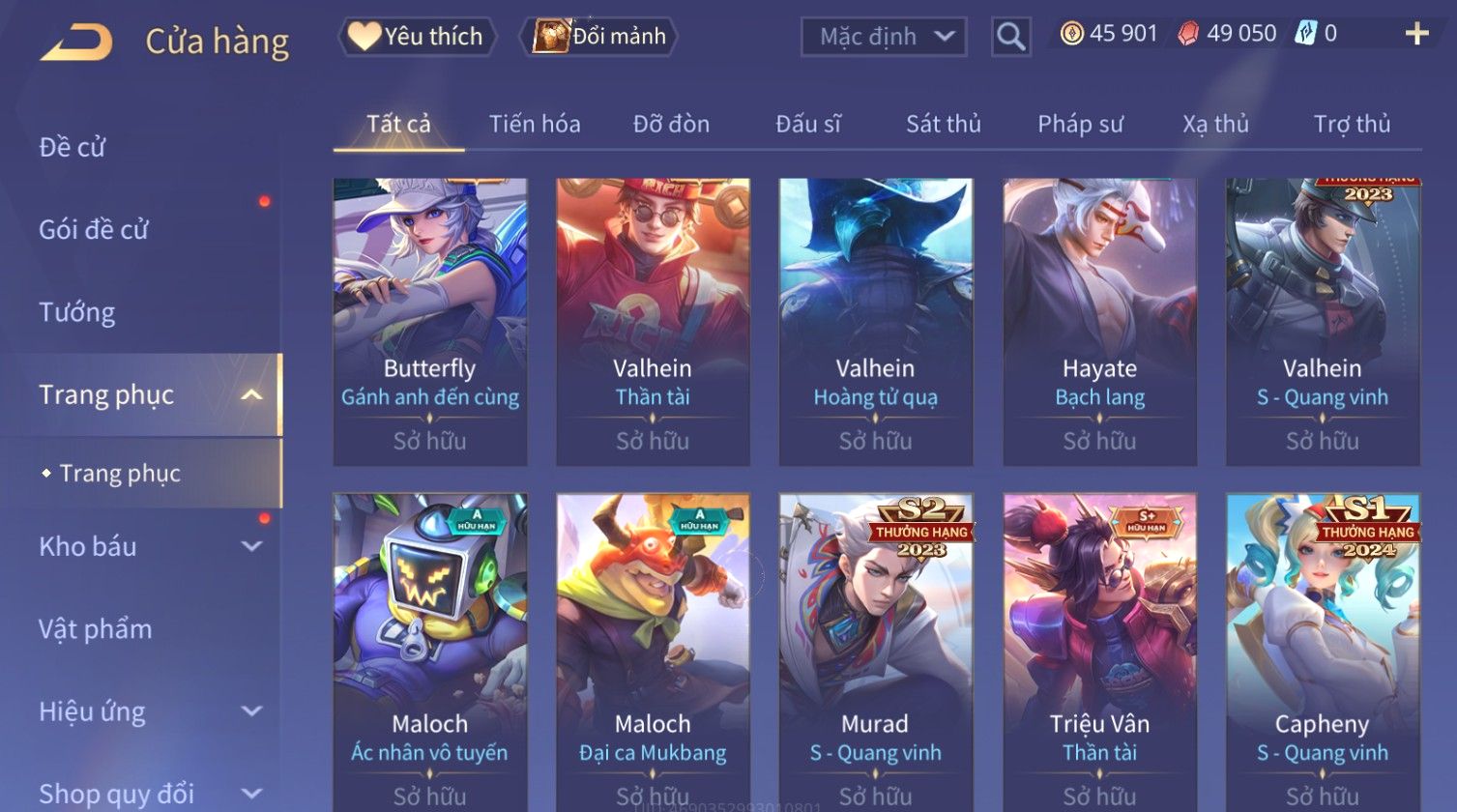
Task: Open Gói đề cử in sidebar
Action: (94, 229)
